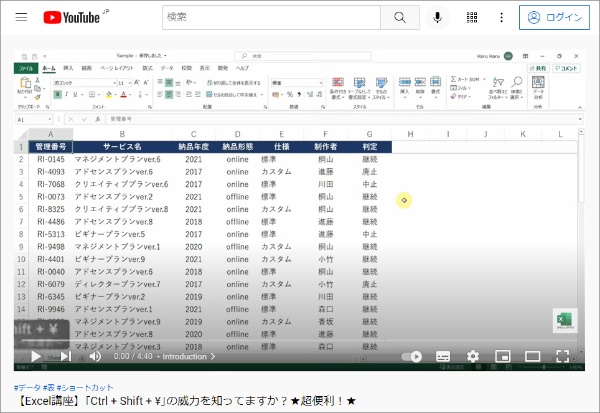This screenshot has width=600, height=413.
Task: Start voice search with the microphone
Action: pyautogui.click(x=437, y=17)
